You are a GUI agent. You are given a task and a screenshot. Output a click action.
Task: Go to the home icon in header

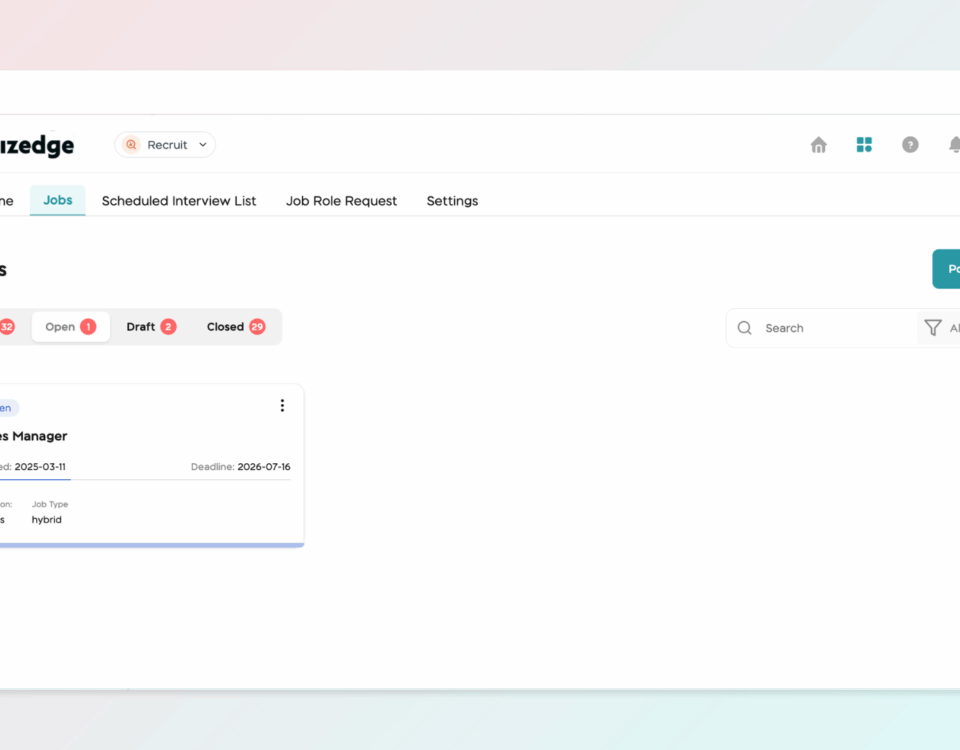point(819,145)
